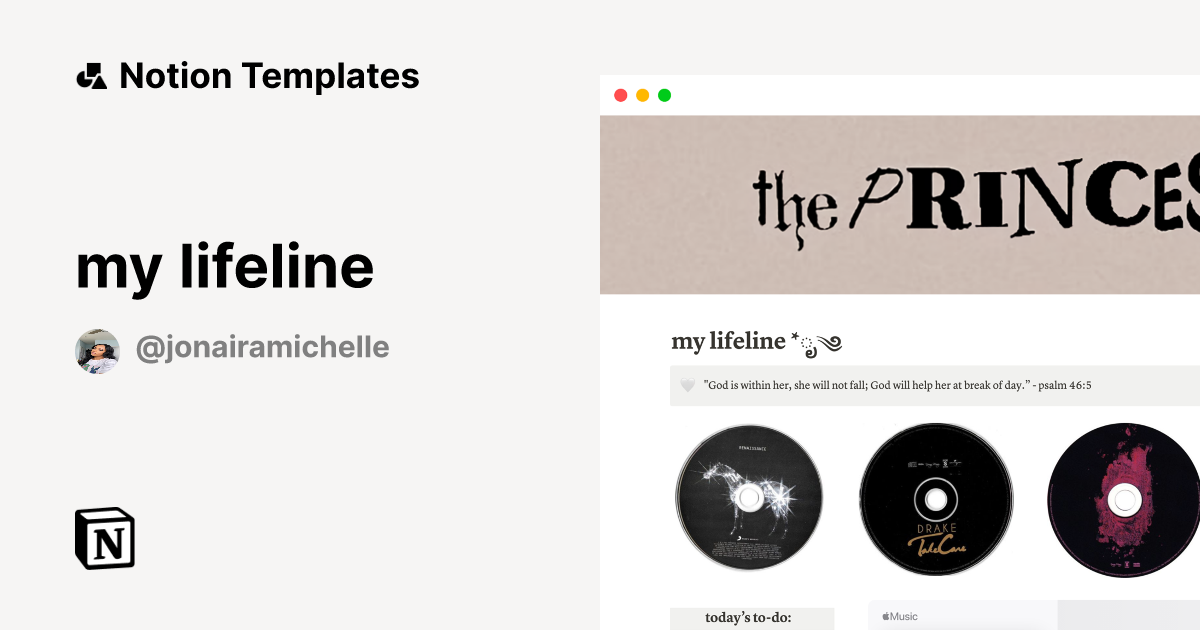
Task: Select the pink-splattered CD artwork
Action: pos(1122,498)
